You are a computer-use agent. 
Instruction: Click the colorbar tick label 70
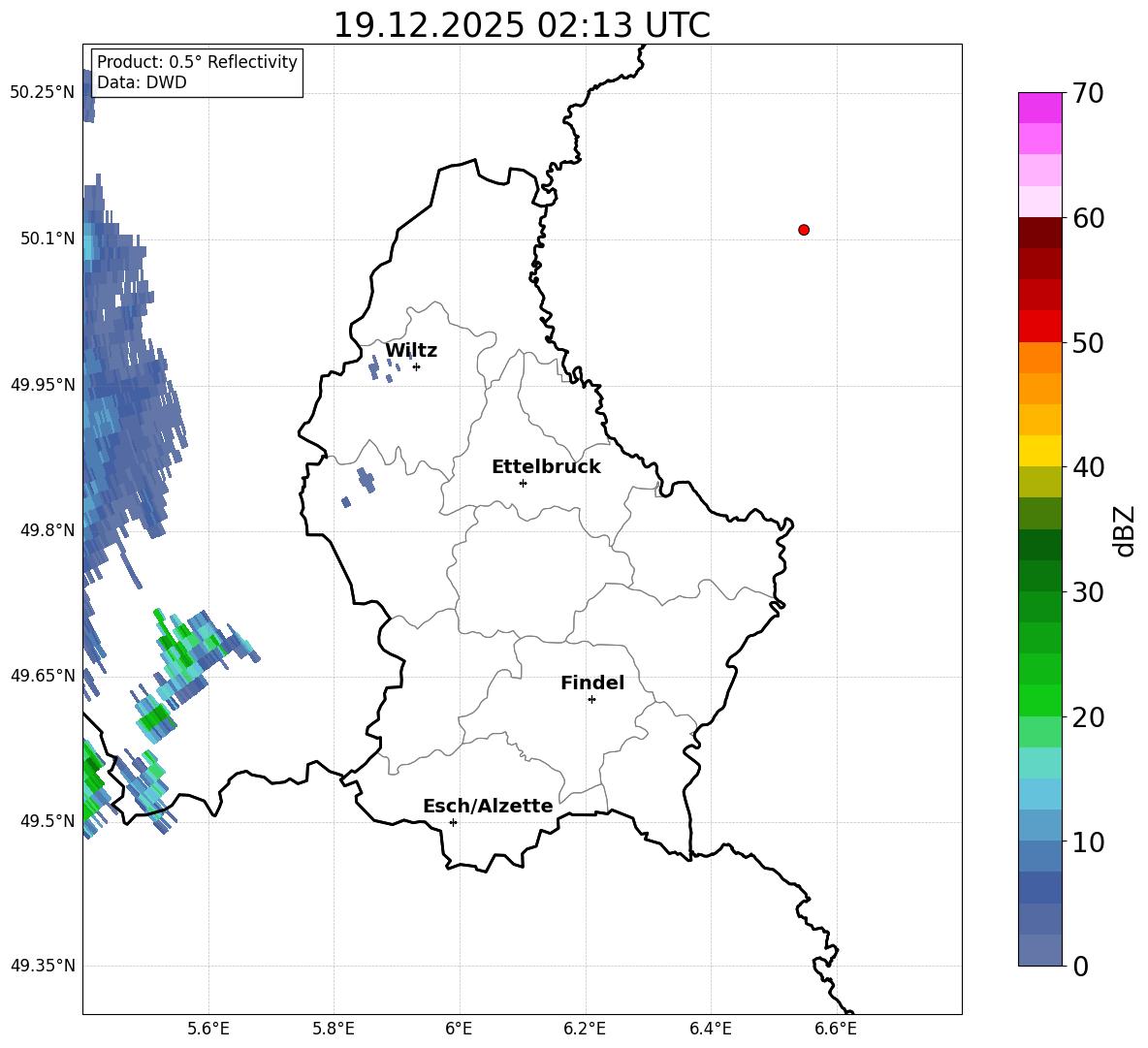click(x=1088, y=93)
